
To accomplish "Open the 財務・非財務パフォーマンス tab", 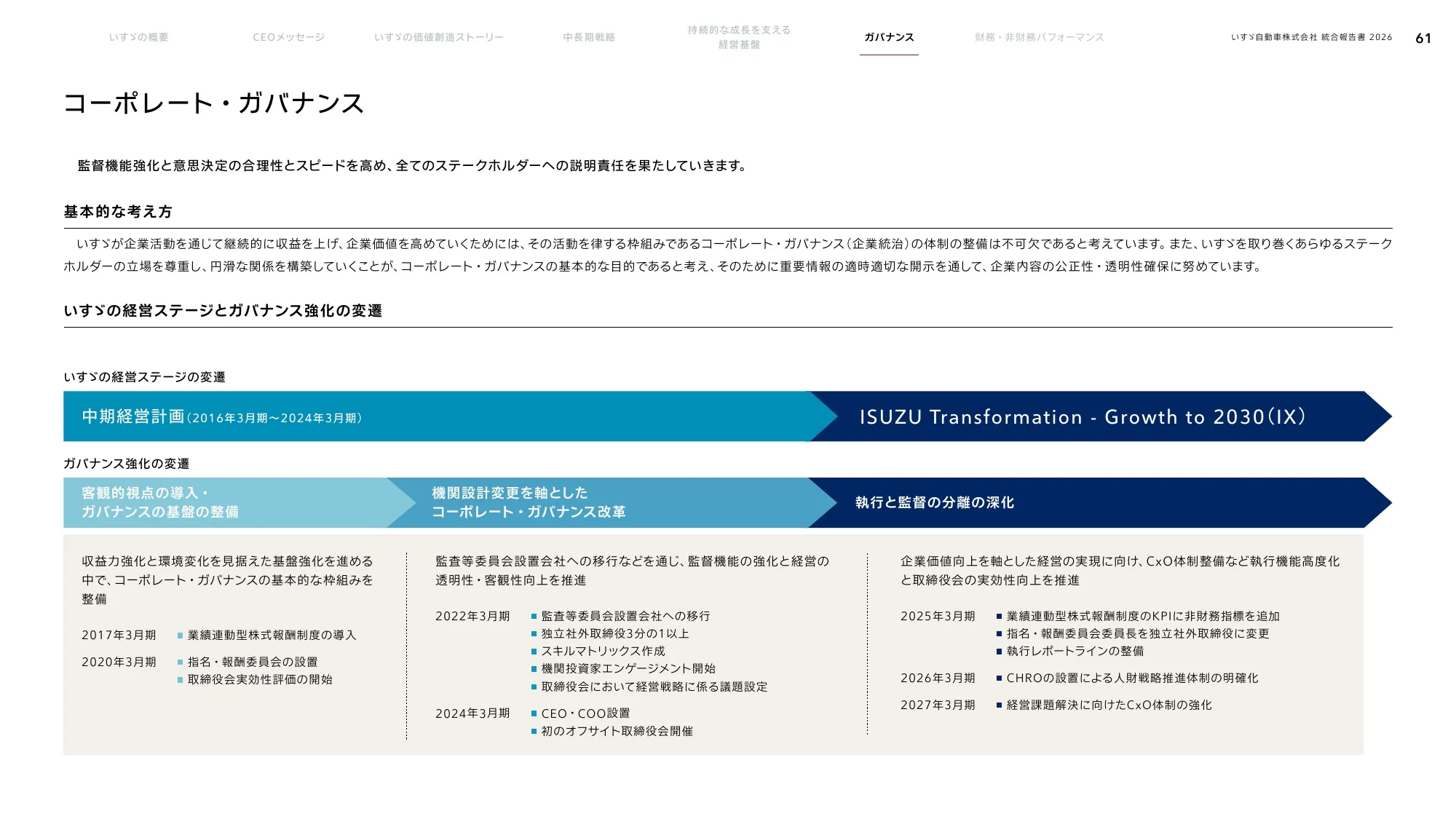I will click(1039, 37).
